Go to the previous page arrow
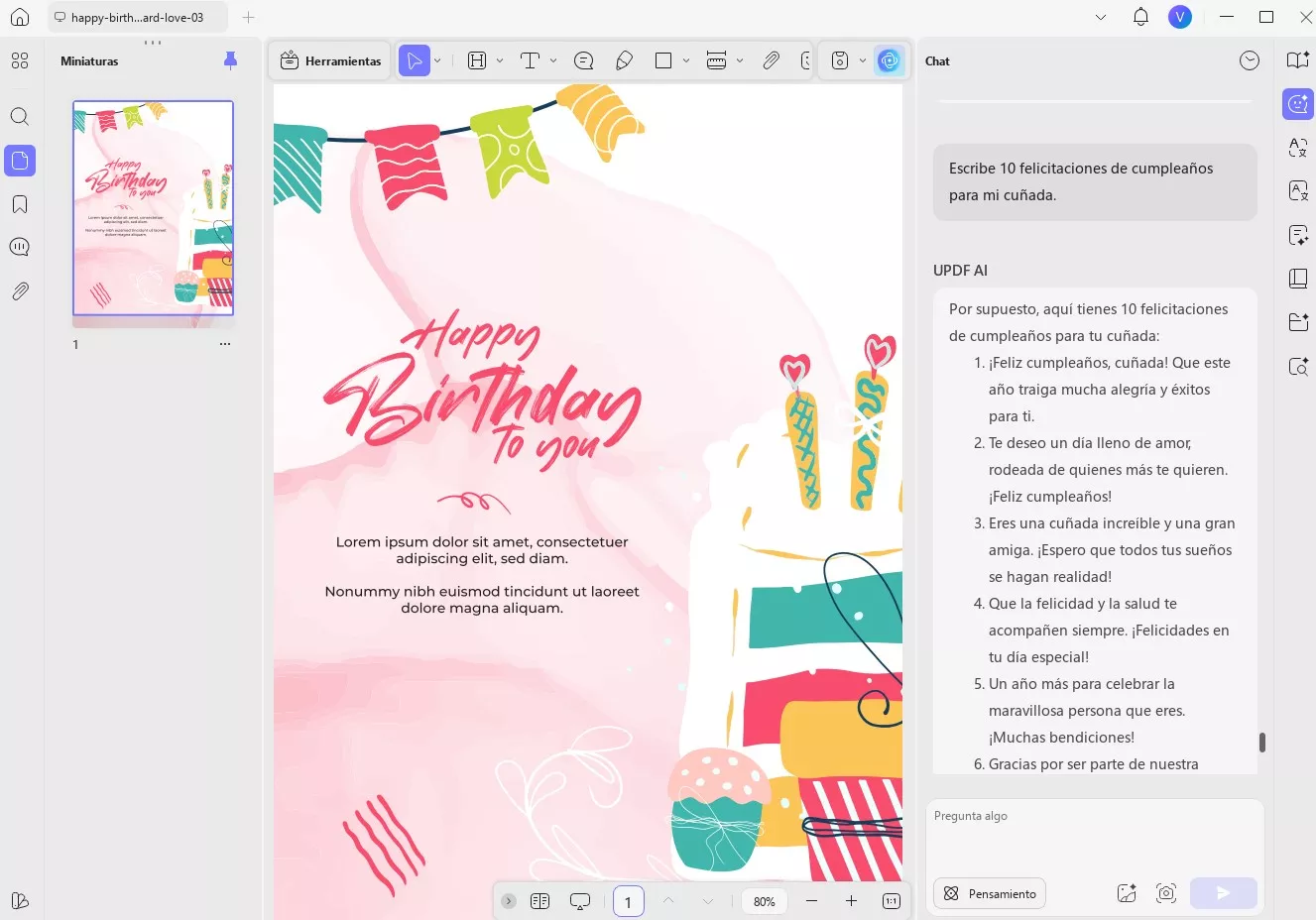1316x920 pixels. (668, 901)
